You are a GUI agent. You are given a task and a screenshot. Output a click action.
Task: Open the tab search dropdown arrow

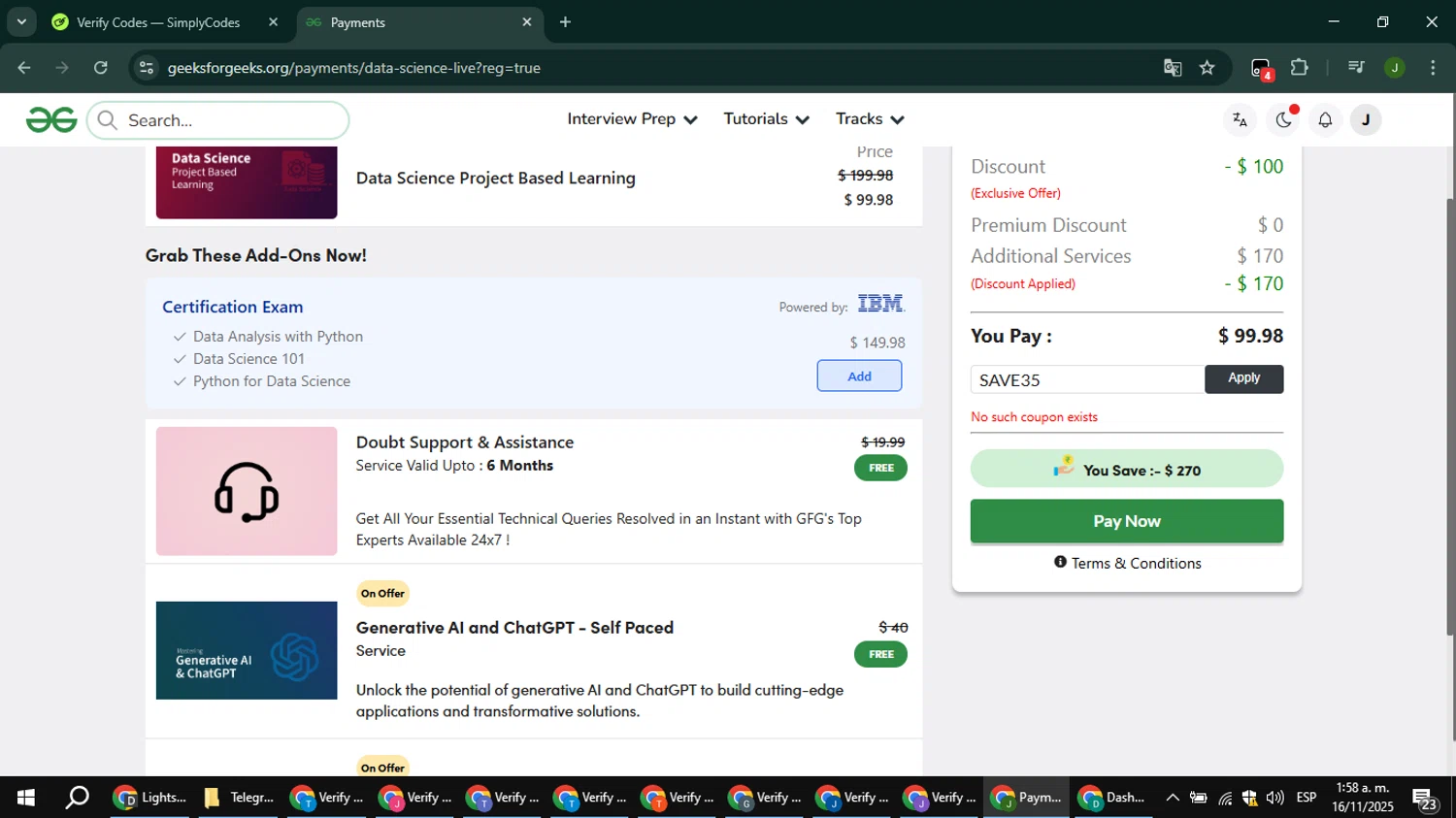[21, 21]
